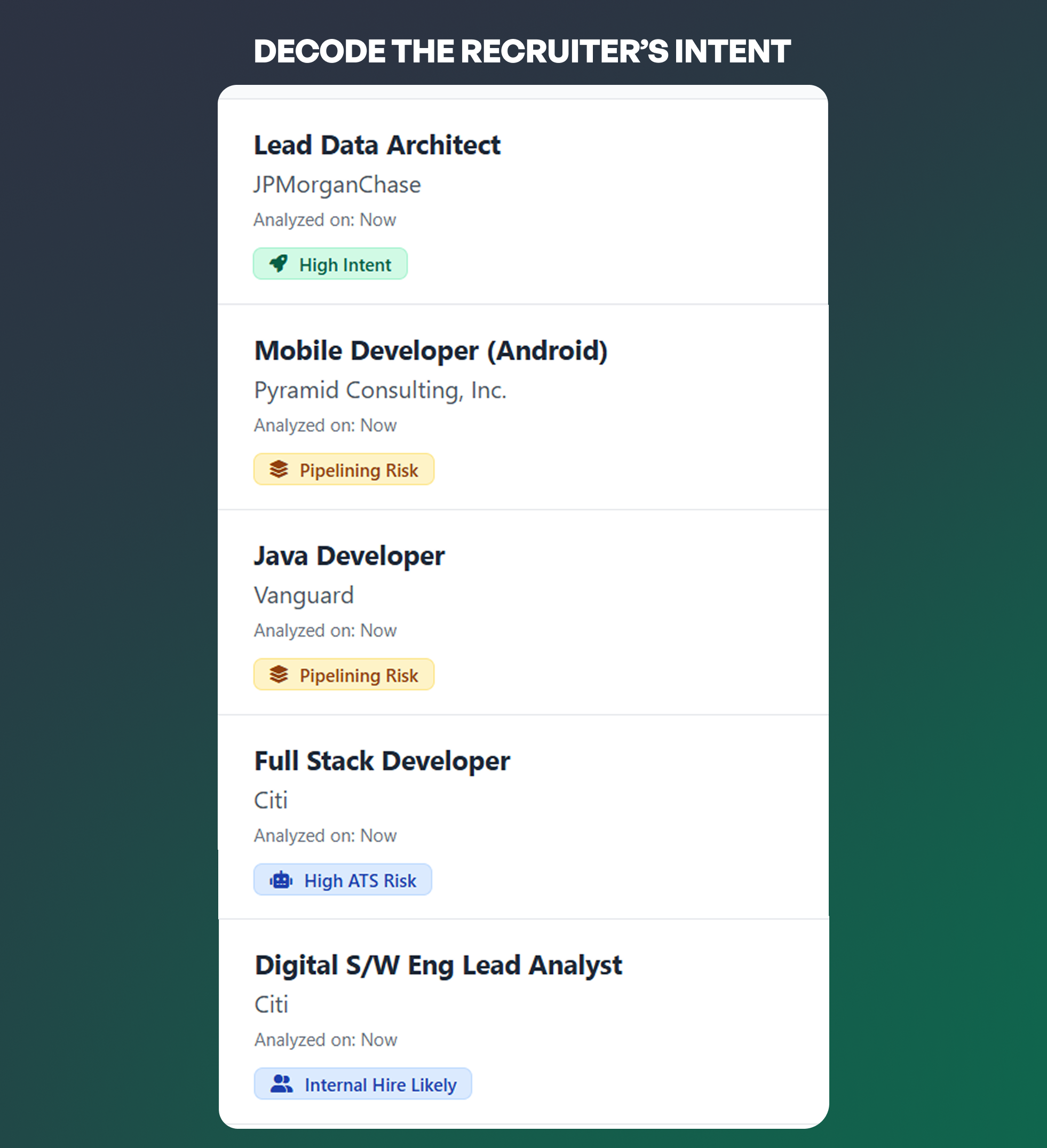This screenshot has height=1148, width=1047.
Task: Click the Full Stack Developer job title
Action: click(383, 761)
